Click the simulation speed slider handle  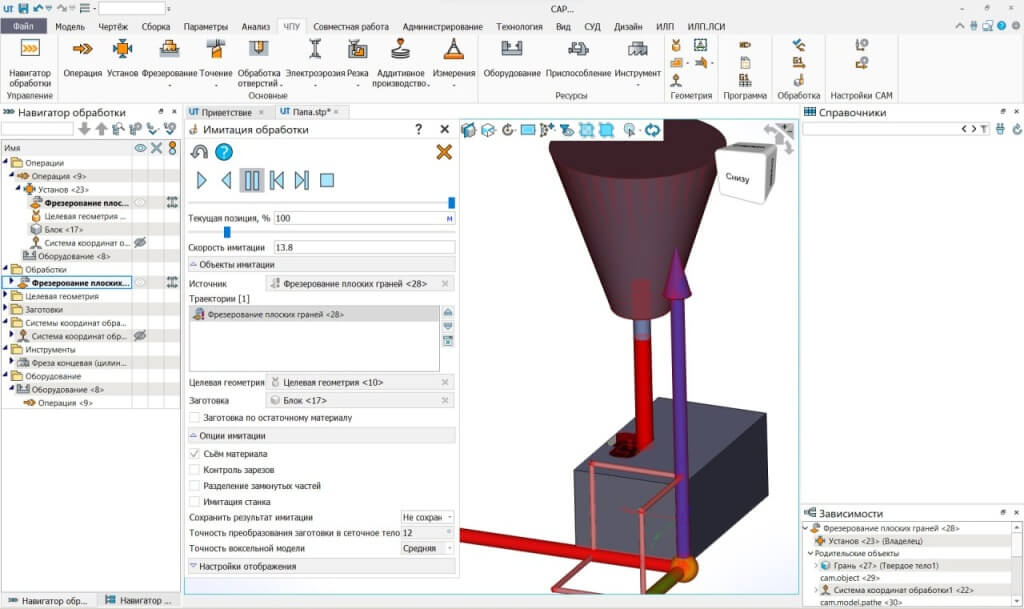[227, 232]
